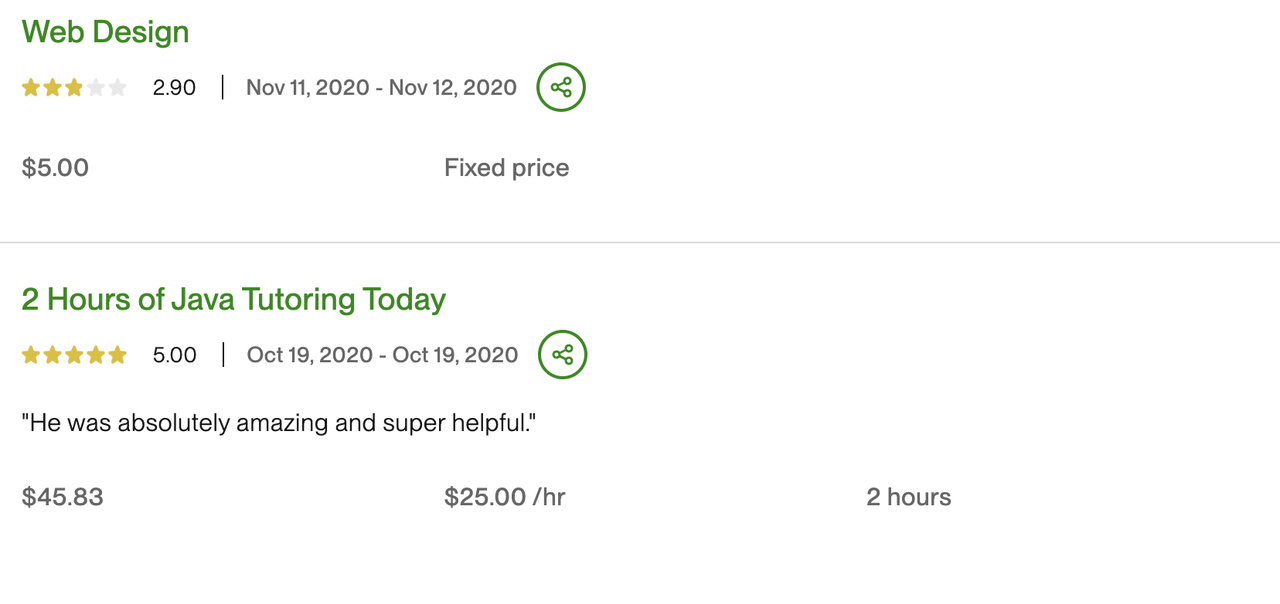Select the Nov 11, 2020 - Nov 12, 2020 dates
Screen dimensions: 1280x604
381,88
